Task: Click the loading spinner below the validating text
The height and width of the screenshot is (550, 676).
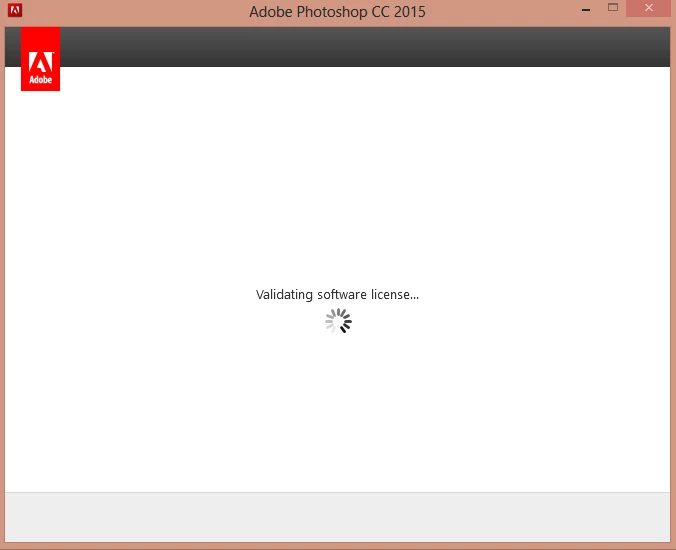Action: (338, 321)
